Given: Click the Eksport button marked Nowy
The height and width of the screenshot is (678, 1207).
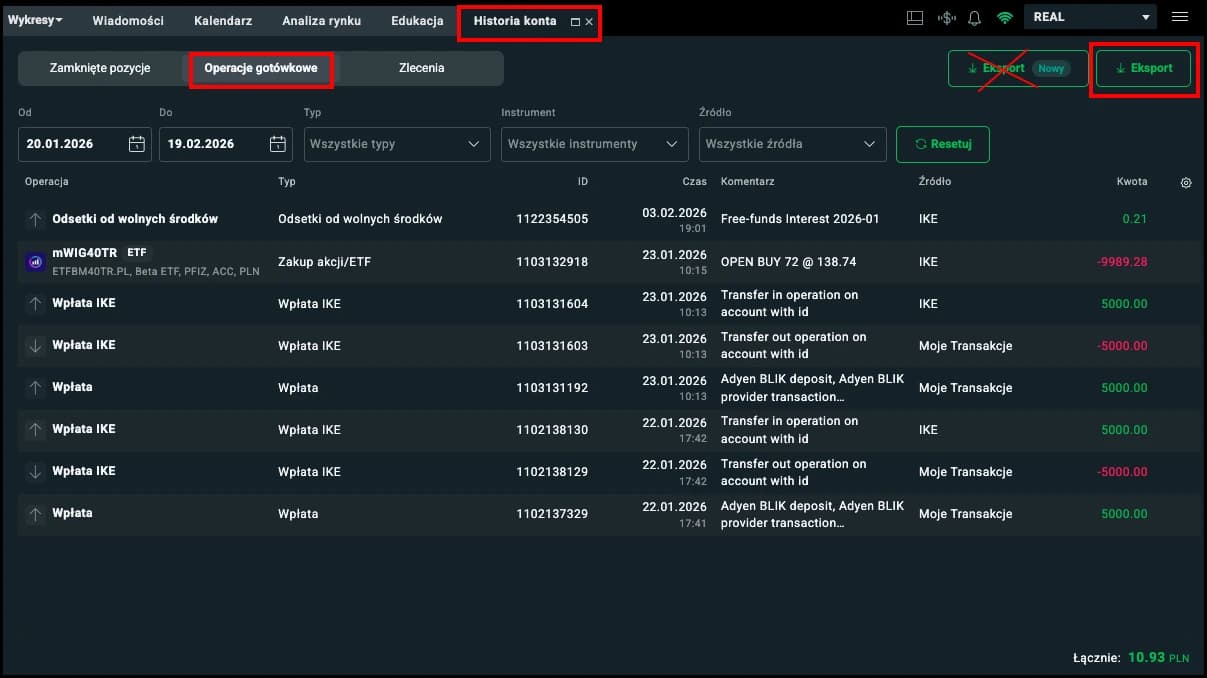Looking at the screenshot, I should (1017, 69).
